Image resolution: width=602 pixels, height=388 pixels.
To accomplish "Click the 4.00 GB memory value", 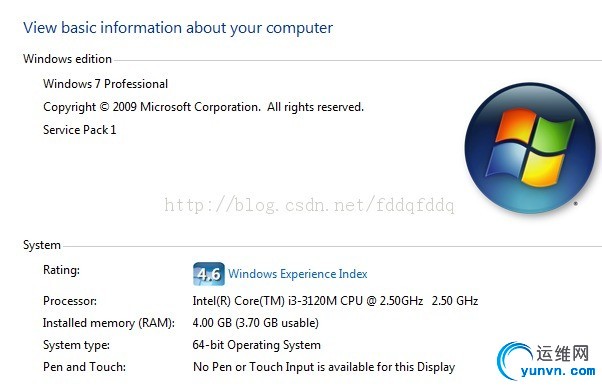I will click(255, 323).
